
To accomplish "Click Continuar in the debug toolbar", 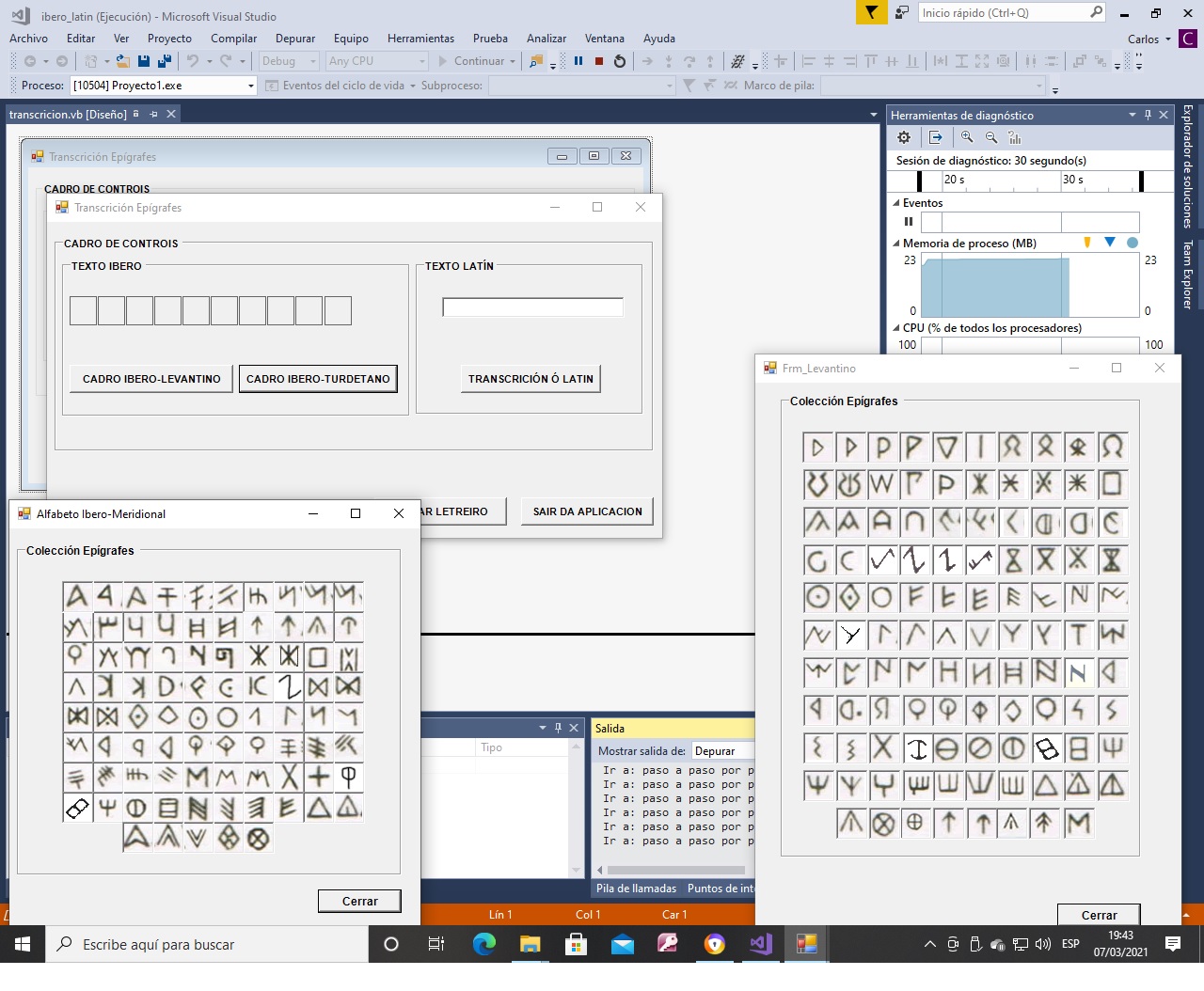I will (477, 61).
